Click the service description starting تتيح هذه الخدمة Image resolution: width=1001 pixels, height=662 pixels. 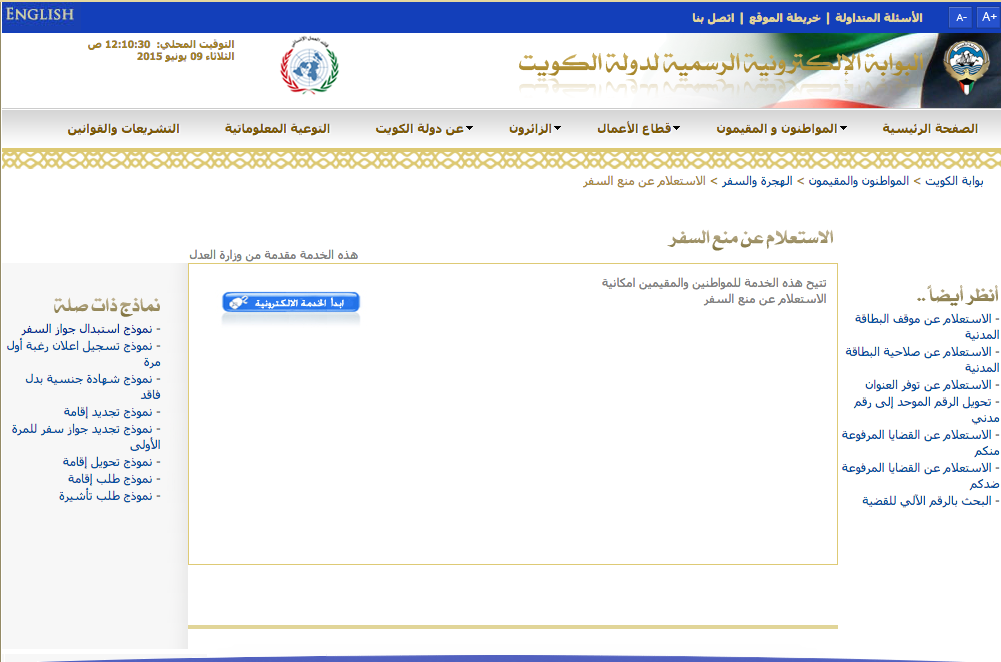(714, 290)
